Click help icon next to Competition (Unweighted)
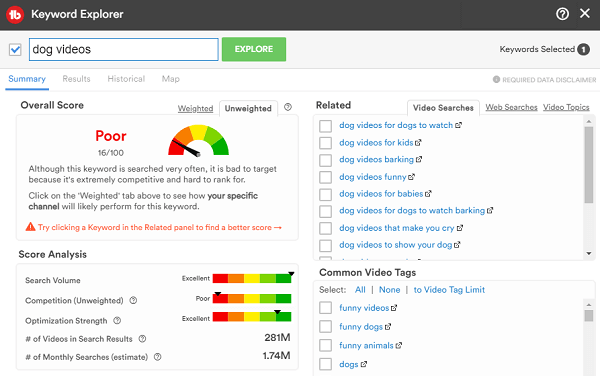600x376 pixels. click(x=133, y=300)
